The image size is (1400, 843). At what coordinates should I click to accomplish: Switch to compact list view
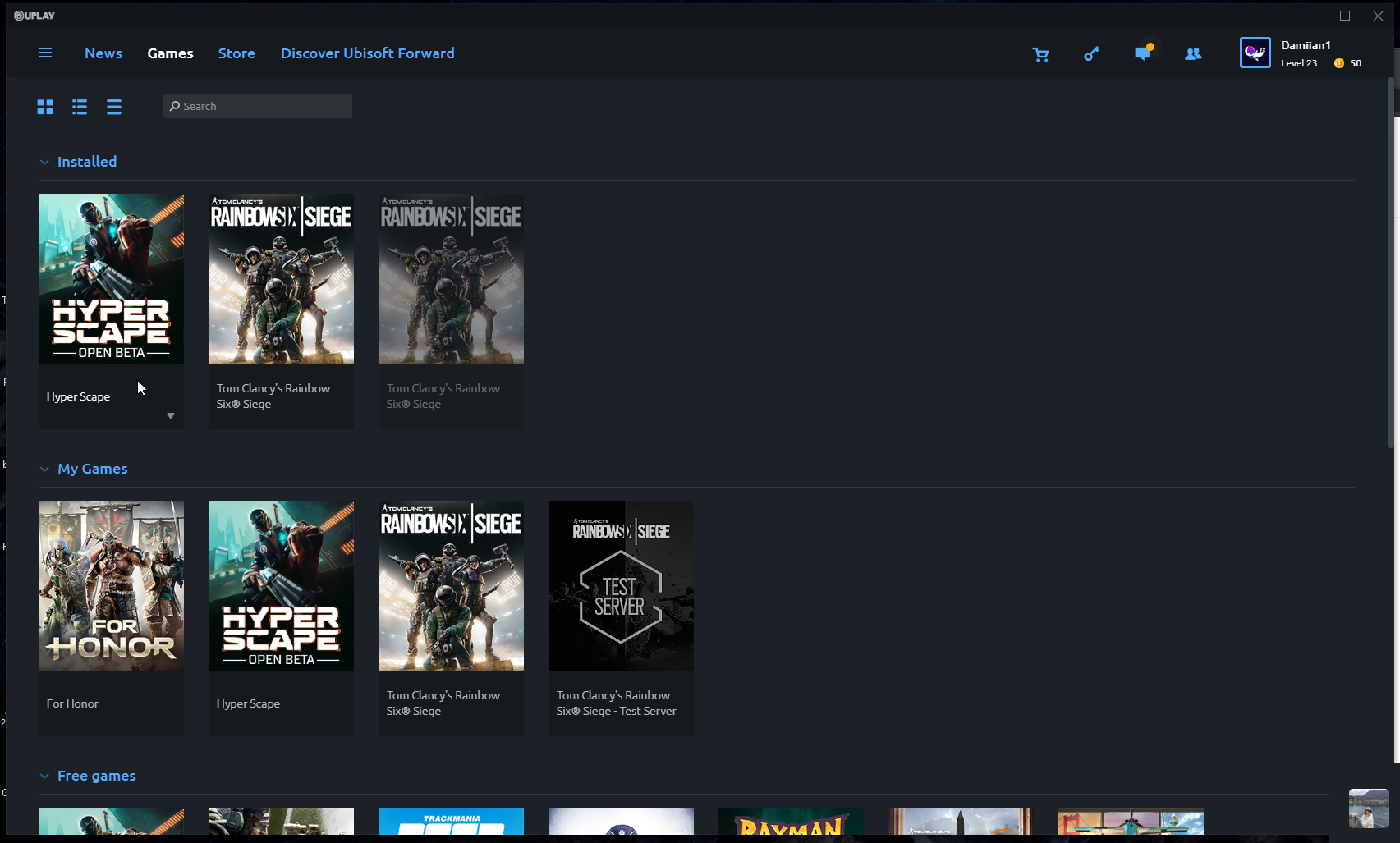click(x=114, y=107)
